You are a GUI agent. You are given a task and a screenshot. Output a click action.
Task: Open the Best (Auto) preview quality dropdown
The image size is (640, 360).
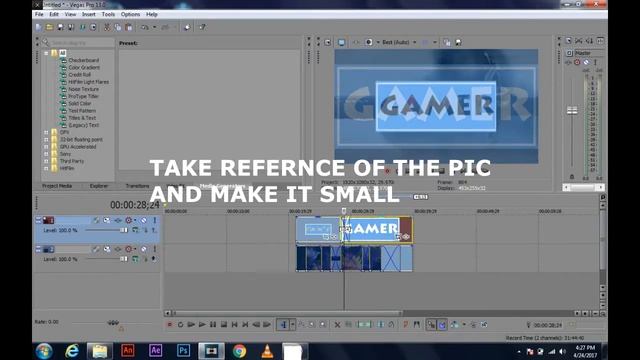pos(415,42)
